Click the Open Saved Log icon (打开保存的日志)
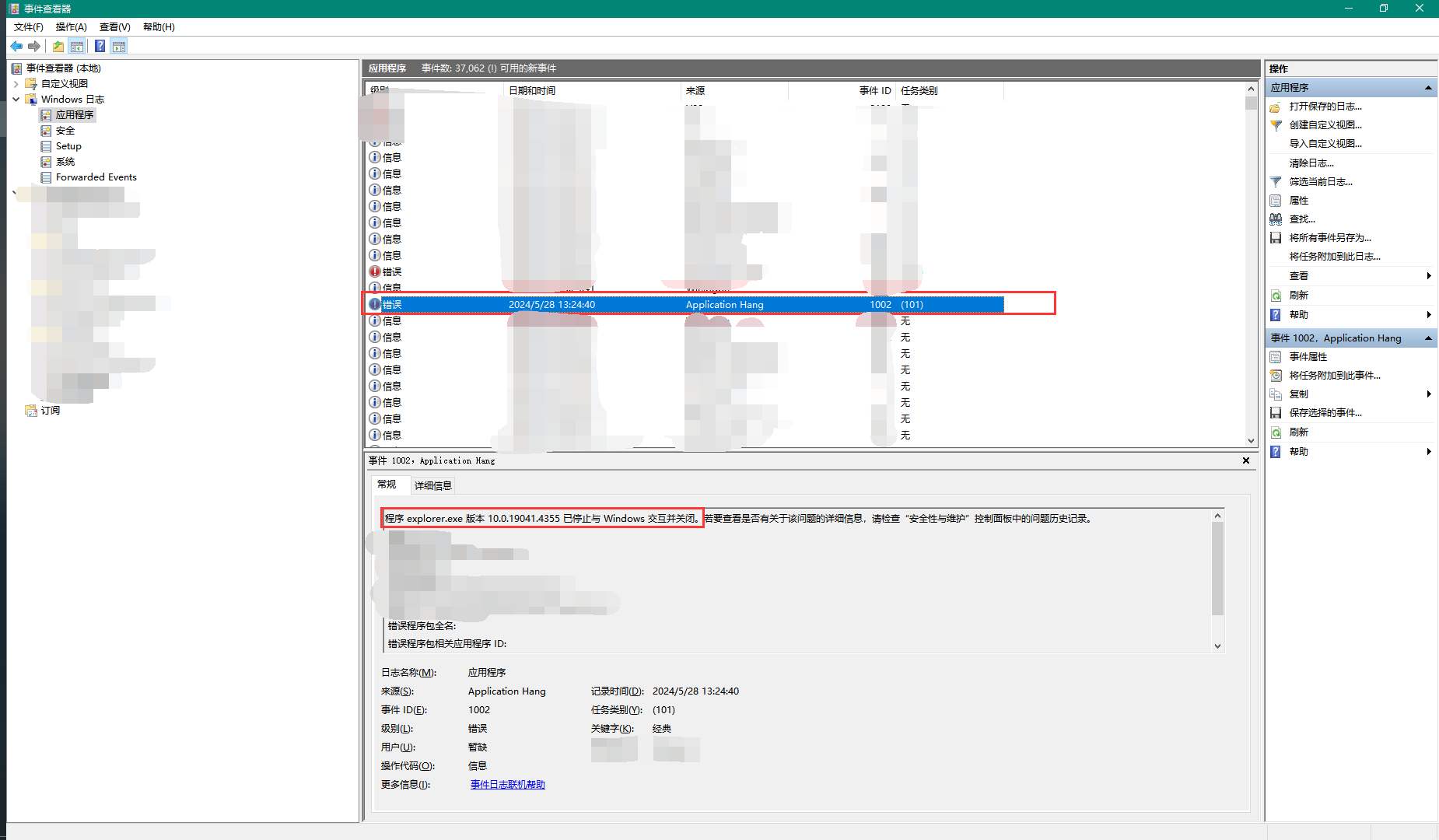 click(1276, 107)
